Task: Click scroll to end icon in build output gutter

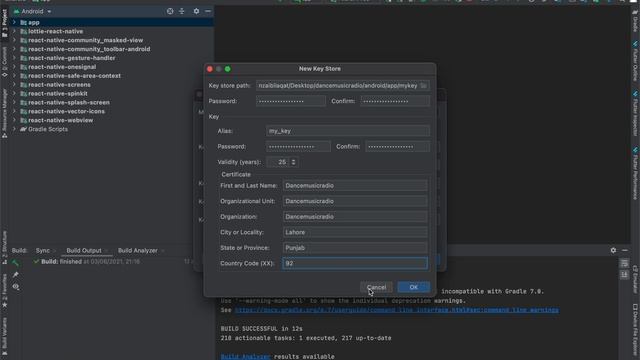Action: tap(624, 276)
